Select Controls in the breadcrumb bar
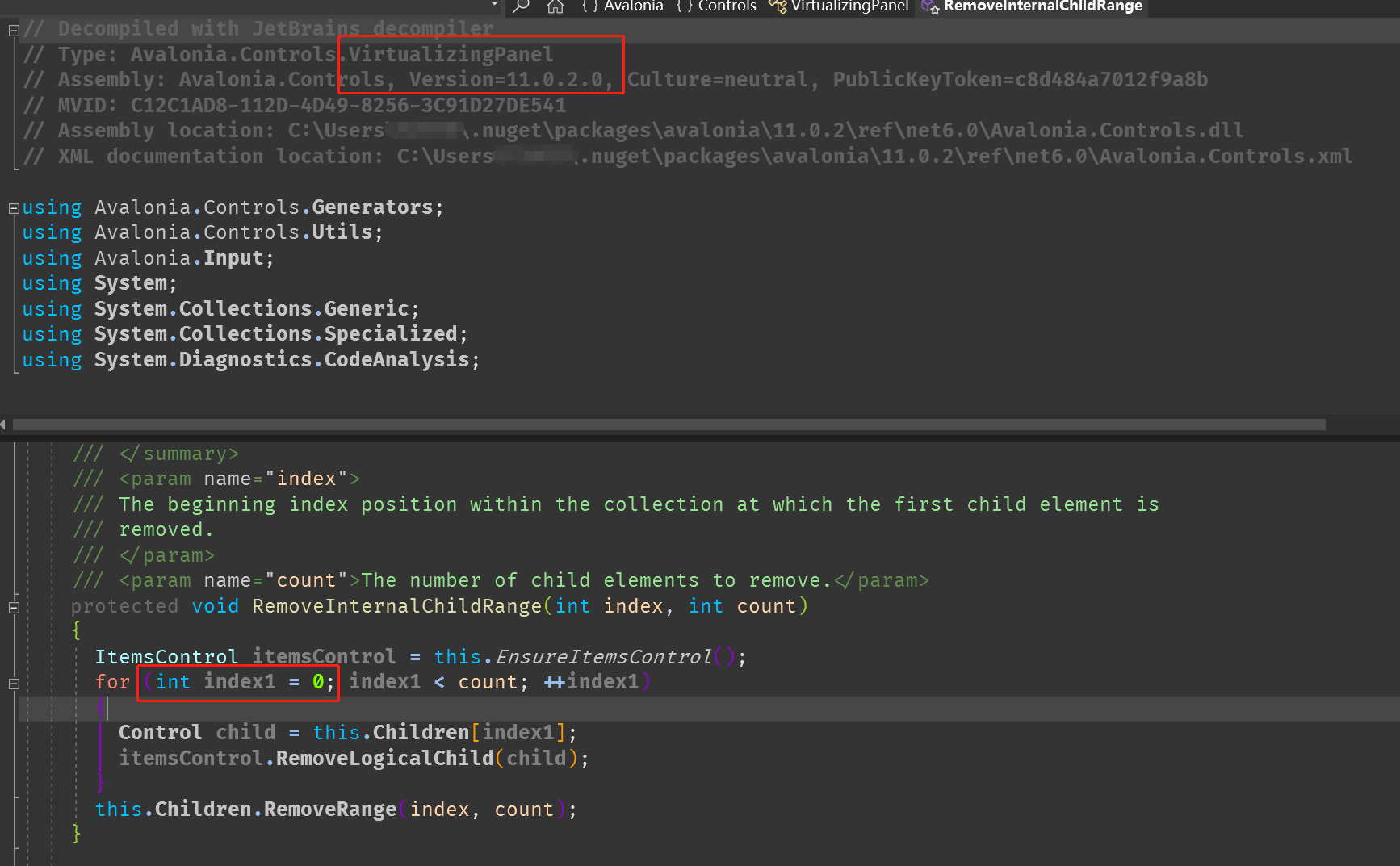Image resolution: width=1400 pixels, height=866 pixels. (727, 6)
